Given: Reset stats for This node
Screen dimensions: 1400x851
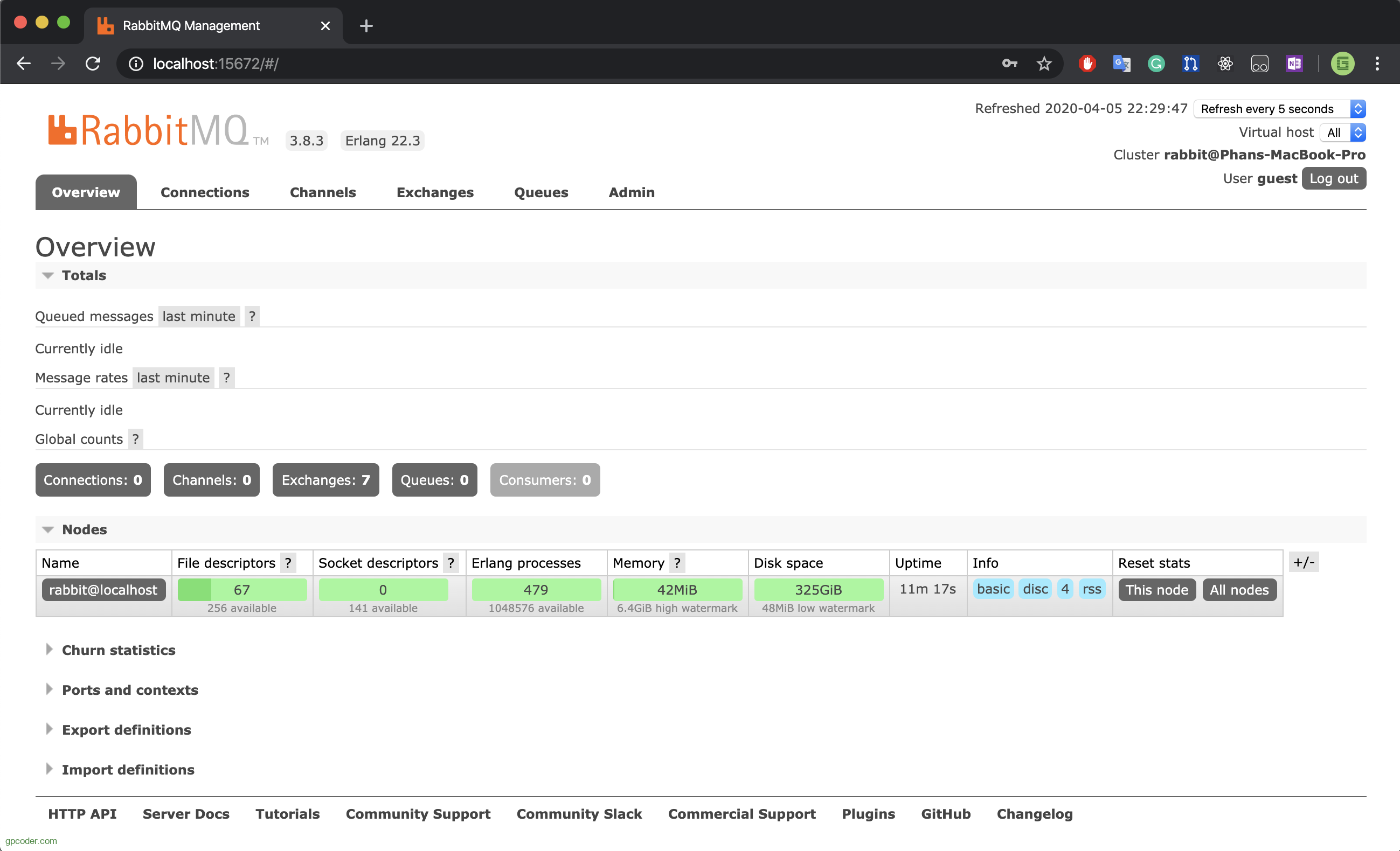Looking at the screenshot, I should (x=1157, y=589).
